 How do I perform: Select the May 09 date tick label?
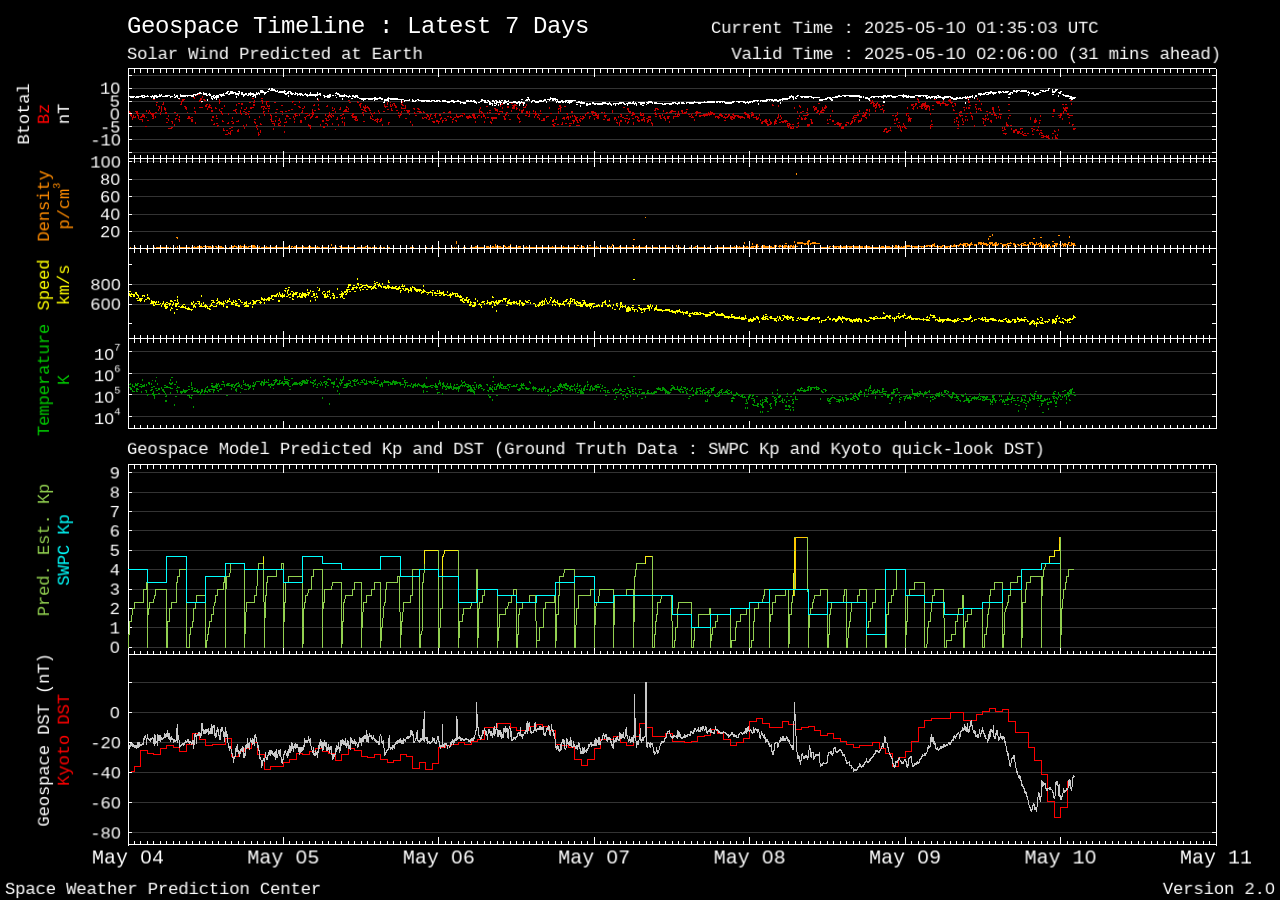pos(905,857)
